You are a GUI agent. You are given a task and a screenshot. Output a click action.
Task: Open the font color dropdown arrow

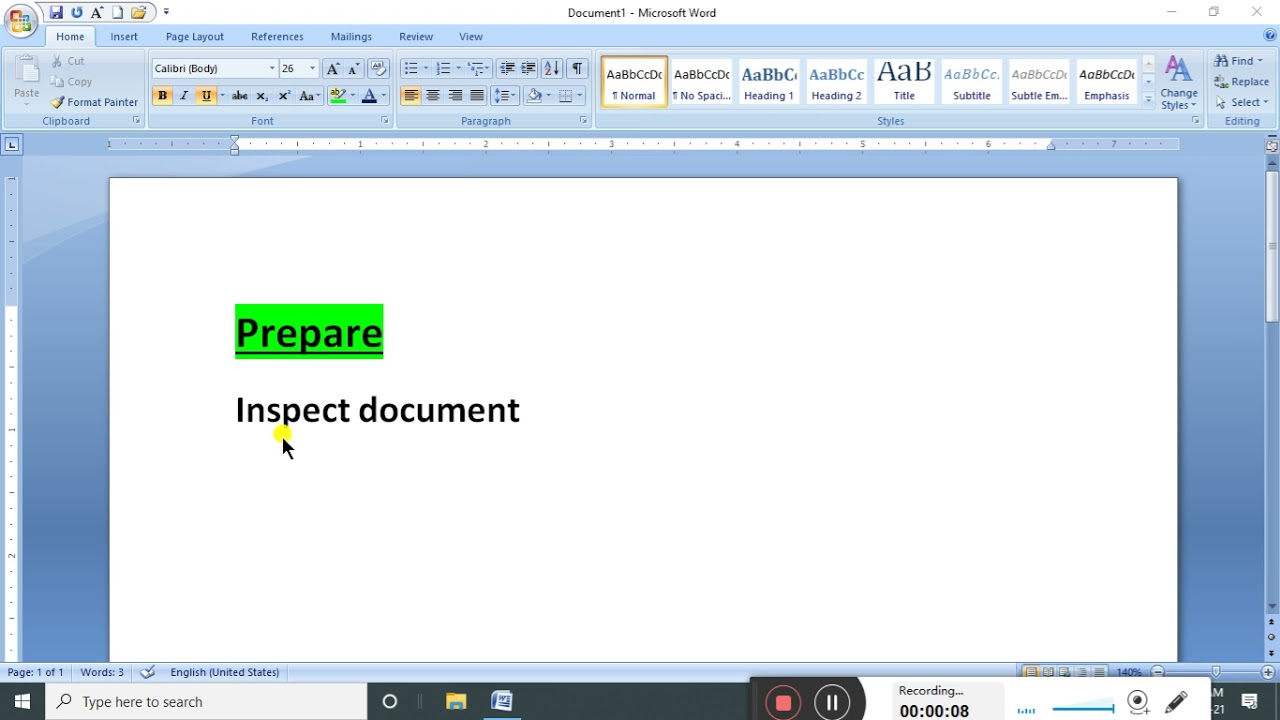tap(384, 96)
